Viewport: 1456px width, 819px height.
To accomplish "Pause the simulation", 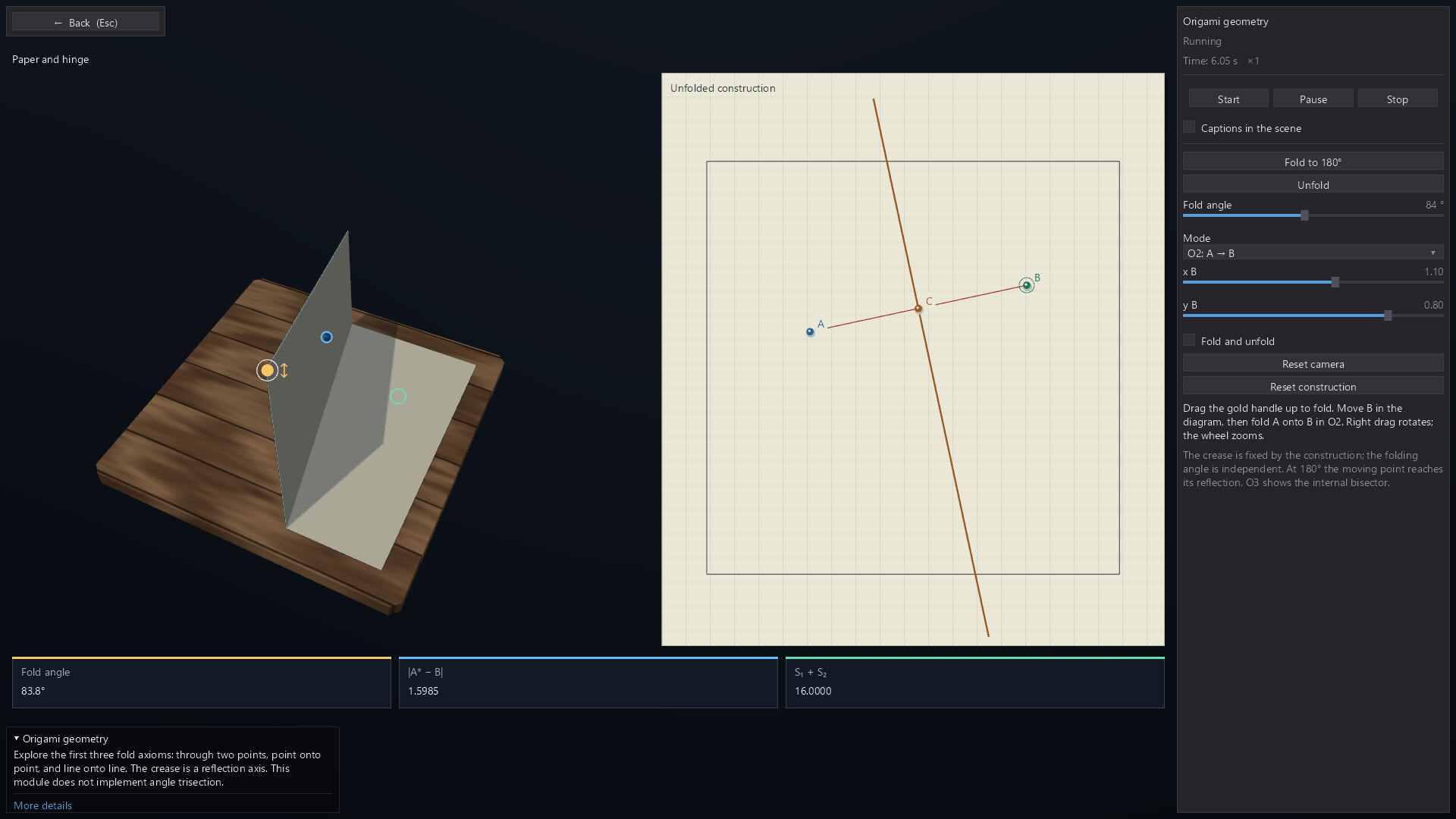I will [1313, 99].
